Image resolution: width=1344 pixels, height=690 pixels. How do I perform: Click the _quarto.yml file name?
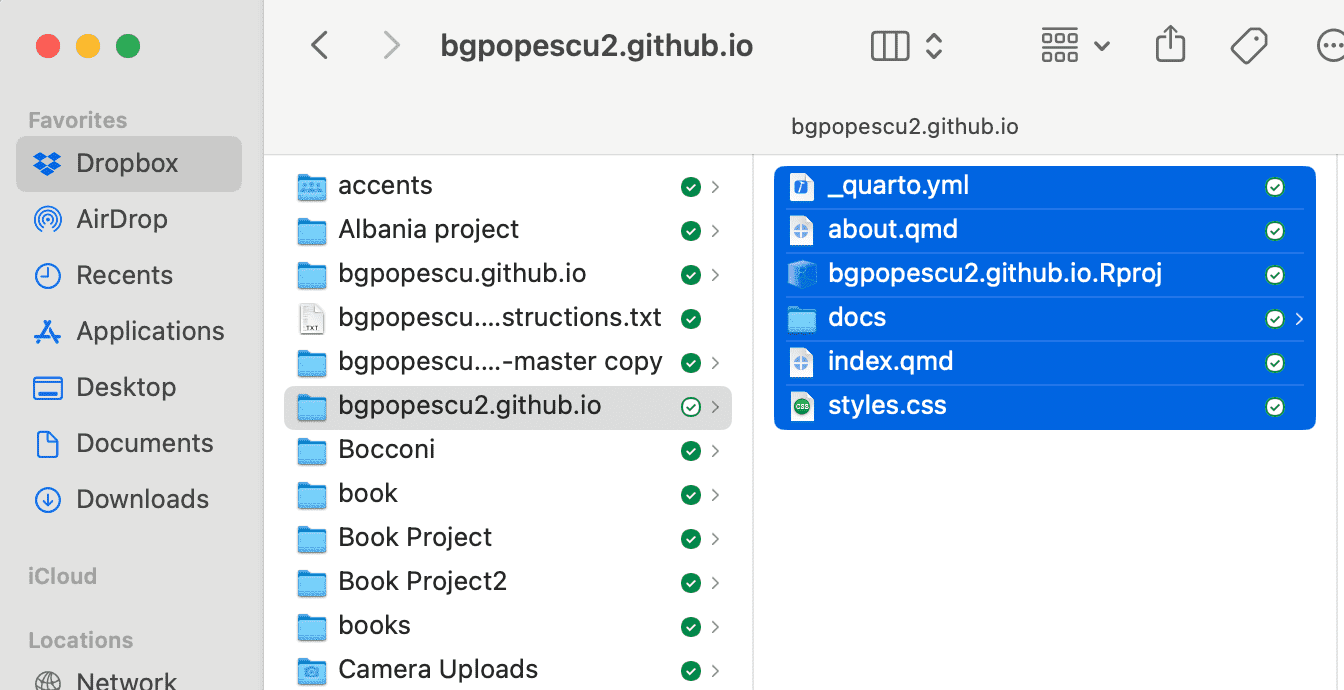[x=898, y=186]
